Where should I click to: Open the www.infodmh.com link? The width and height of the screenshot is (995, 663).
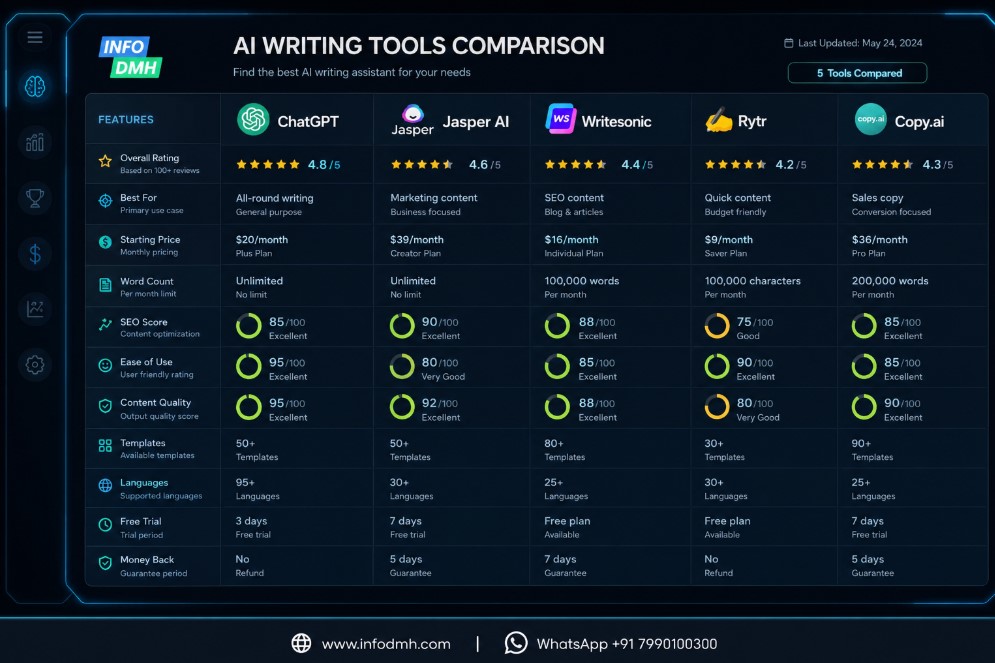click(386, 644)
